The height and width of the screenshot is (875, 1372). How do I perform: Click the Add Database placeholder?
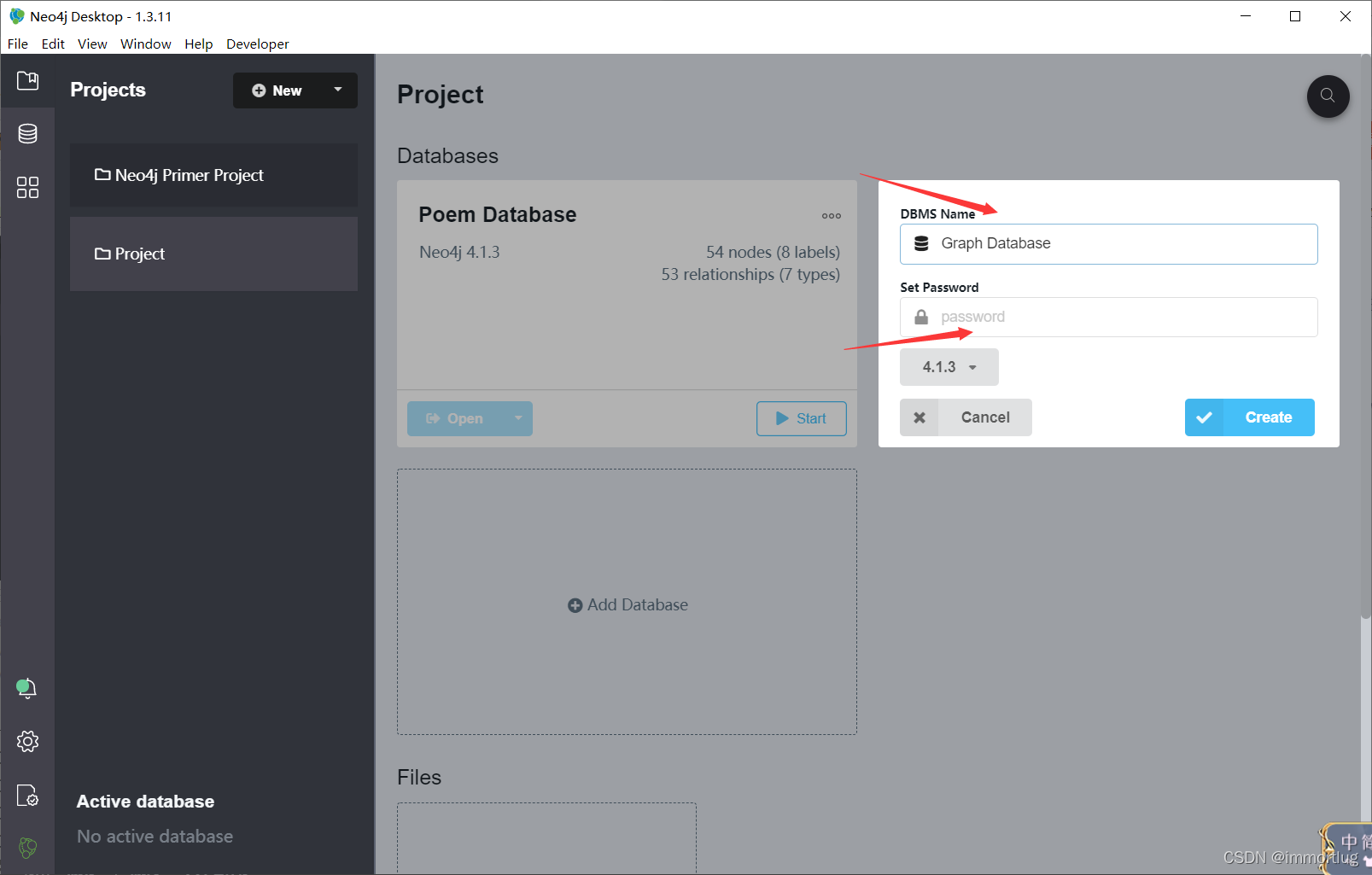pyautogui.click(x=627, y=602)
